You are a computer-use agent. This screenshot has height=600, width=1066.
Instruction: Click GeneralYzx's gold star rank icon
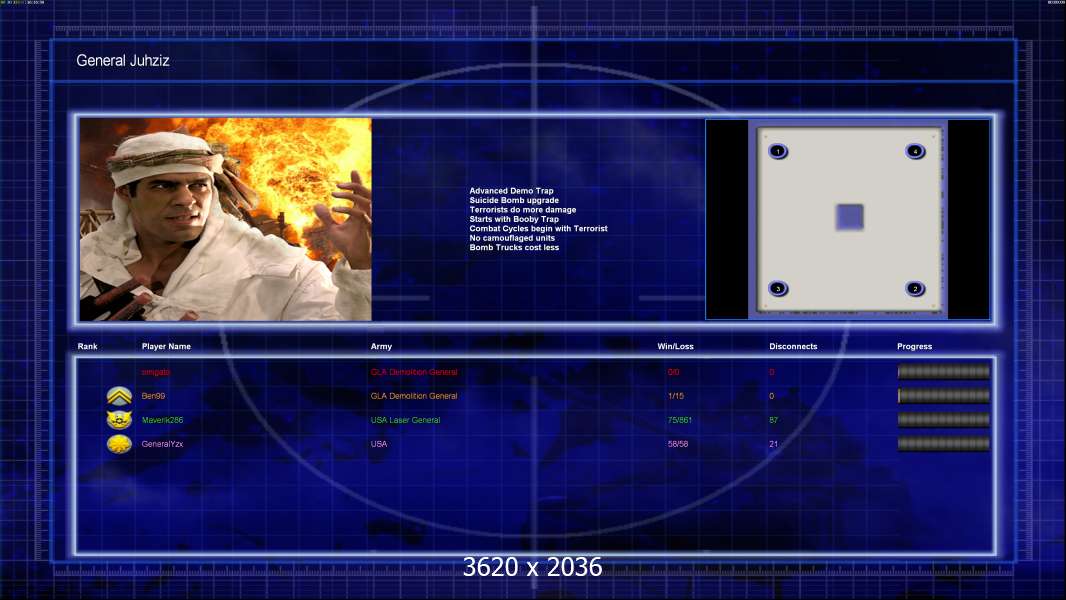(119, 444)
